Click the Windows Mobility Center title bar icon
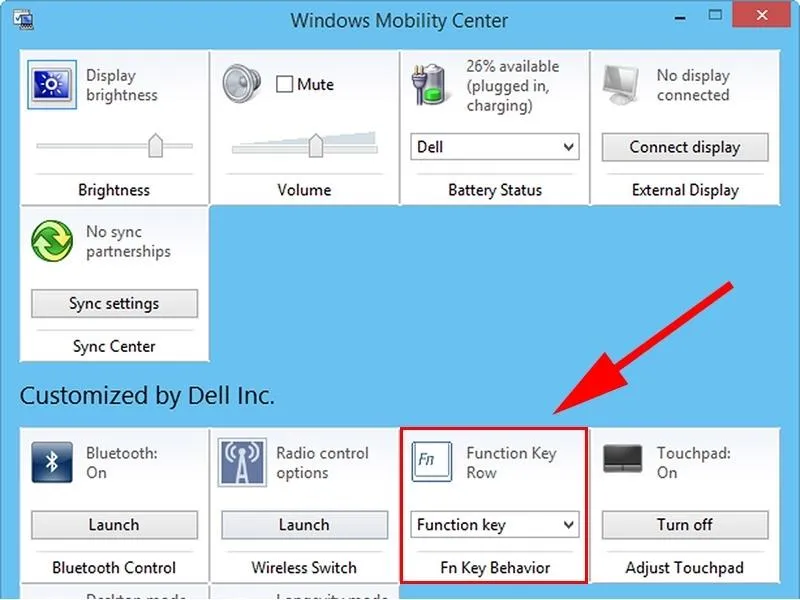 22,19
